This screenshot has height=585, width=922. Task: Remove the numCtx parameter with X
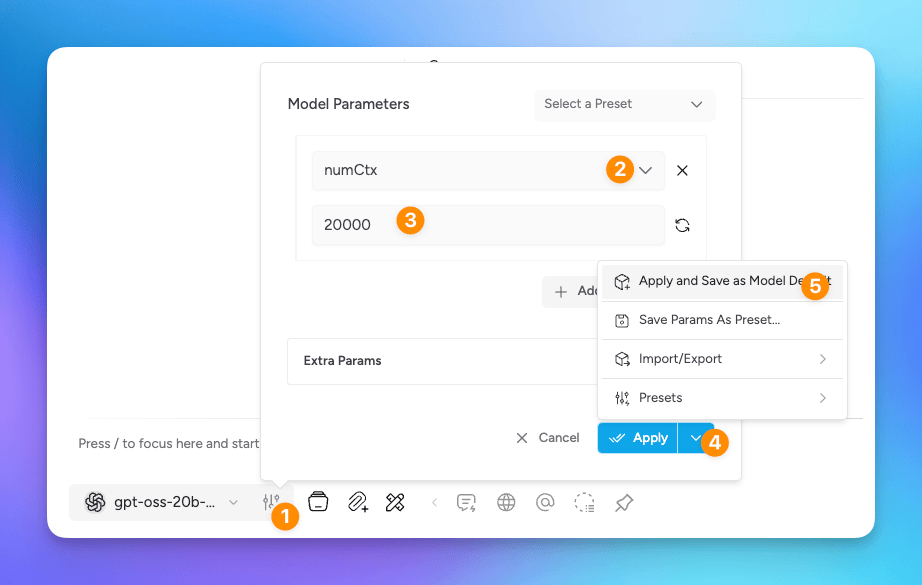pos(682,170)
